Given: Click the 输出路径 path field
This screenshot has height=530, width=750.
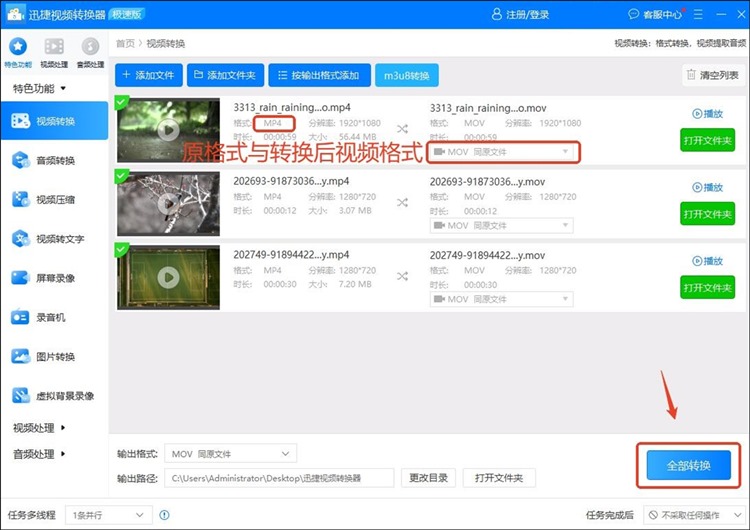Looking at the screenshot, I should click(x=279, y=478).
